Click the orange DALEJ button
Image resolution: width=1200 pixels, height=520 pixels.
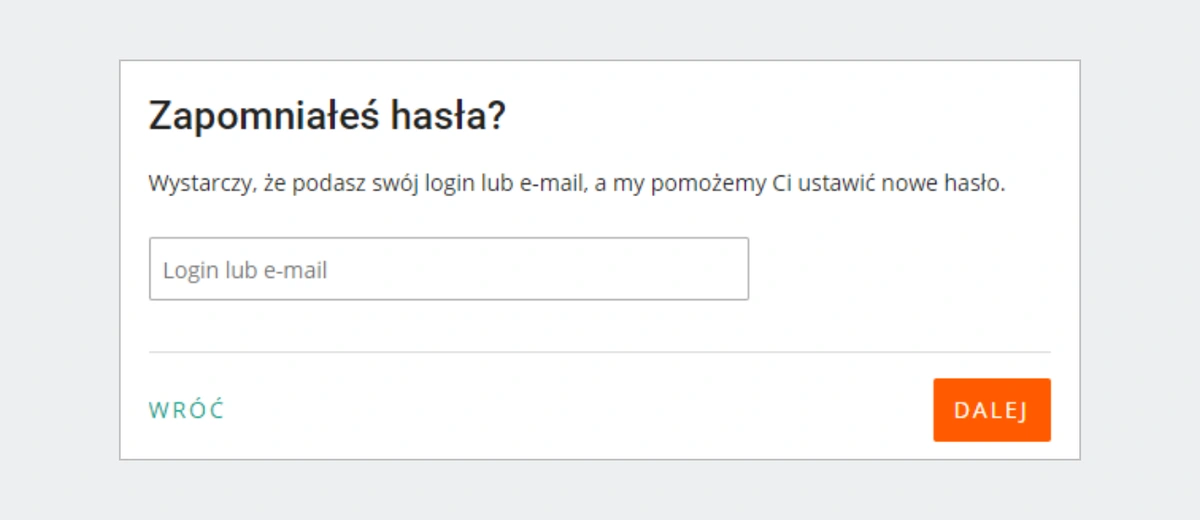click(992, 410)
